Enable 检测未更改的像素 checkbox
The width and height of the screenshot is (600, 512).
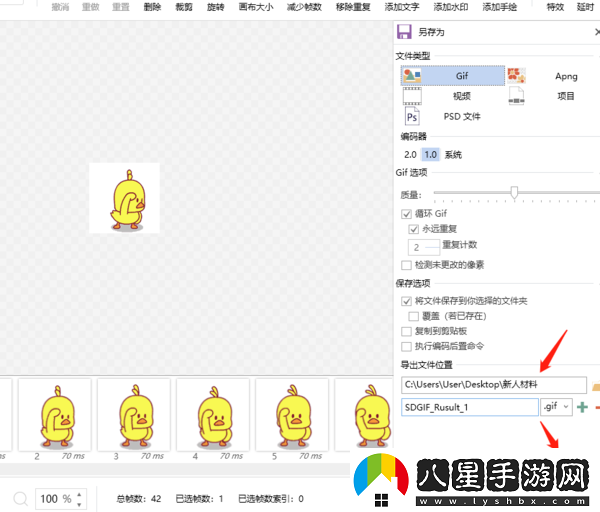point(406,265)
